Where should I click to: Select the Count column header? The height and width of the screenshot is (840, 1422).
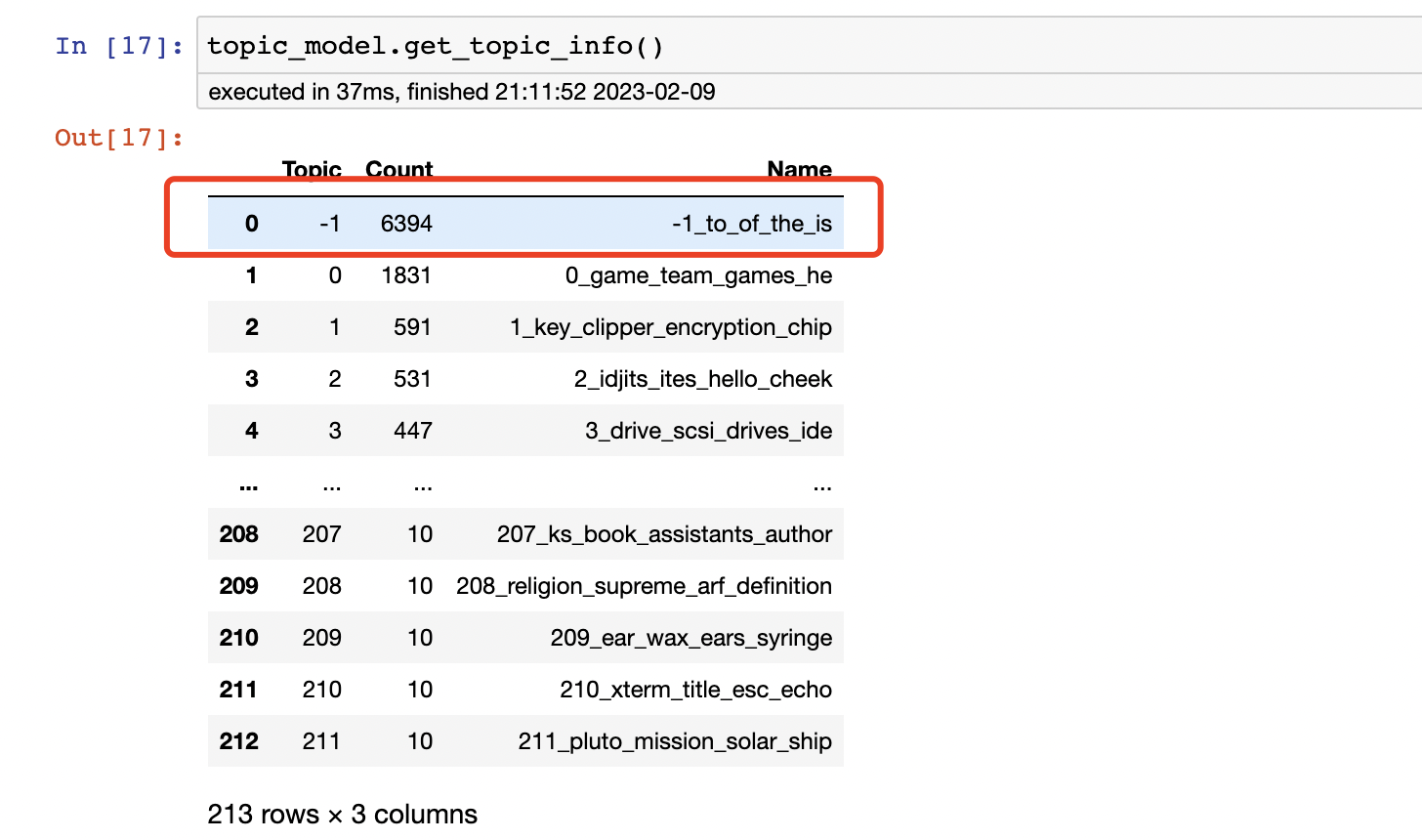[398, 170]
